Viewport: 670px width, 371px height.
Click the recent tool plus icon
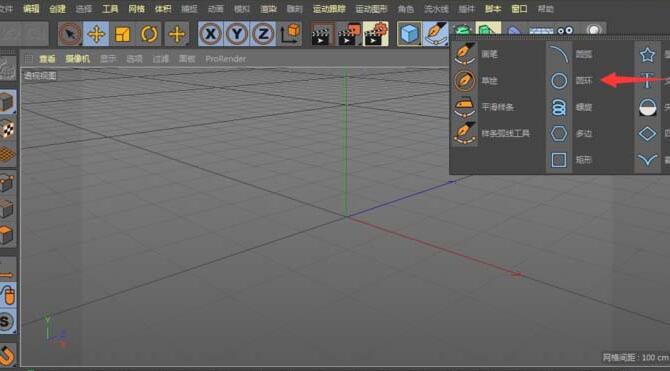pyautogui.click(x=176, y=34)
